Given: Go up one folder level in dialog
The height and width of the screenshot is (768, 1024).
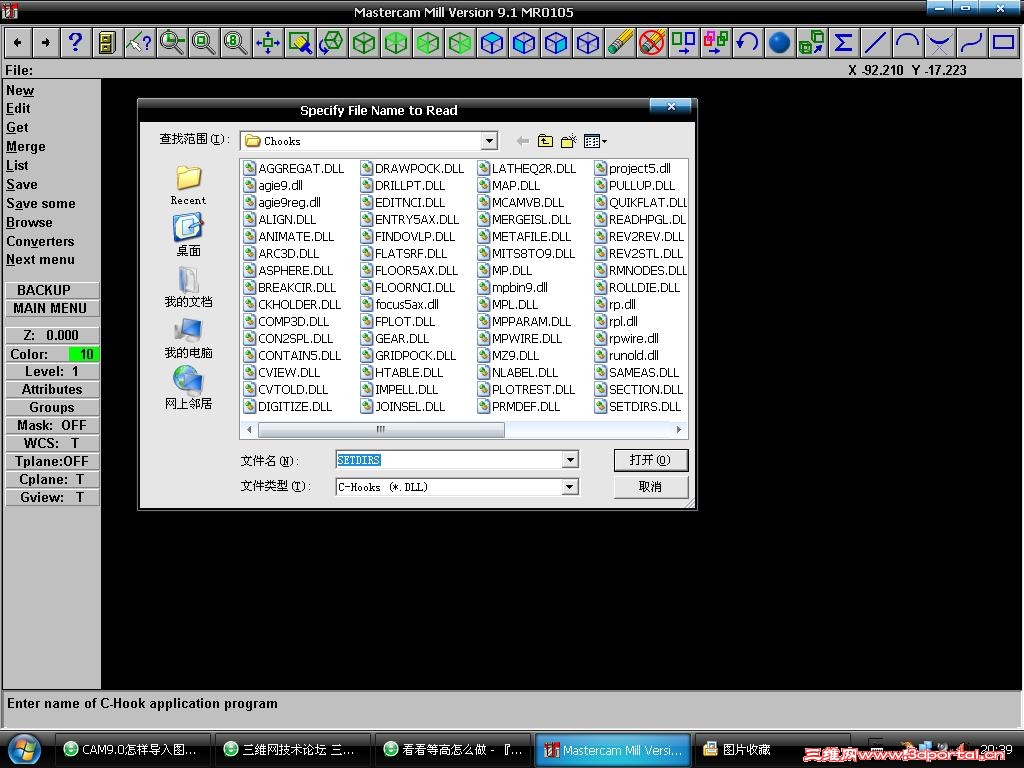Looking at the screenshot, I should pos(545,141).
